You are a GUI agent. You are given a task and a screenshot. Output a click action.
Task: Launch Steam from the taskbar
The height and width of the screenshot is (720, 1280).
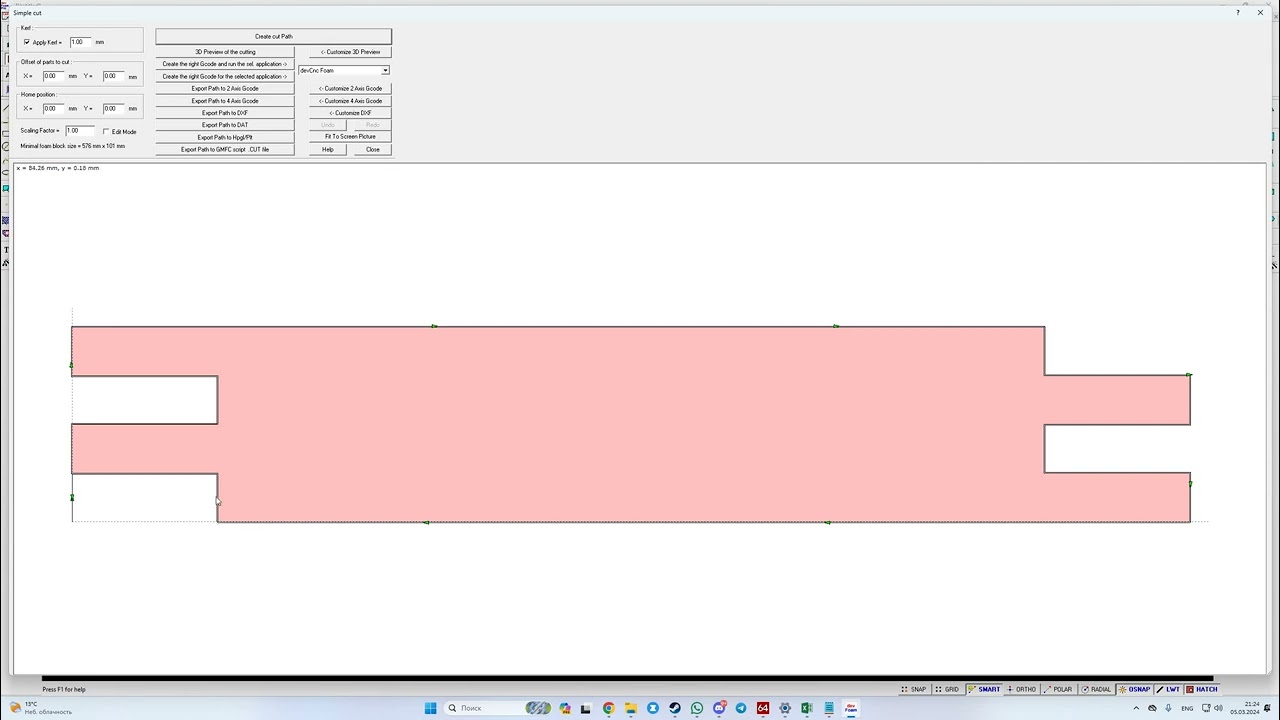(675, 708)
